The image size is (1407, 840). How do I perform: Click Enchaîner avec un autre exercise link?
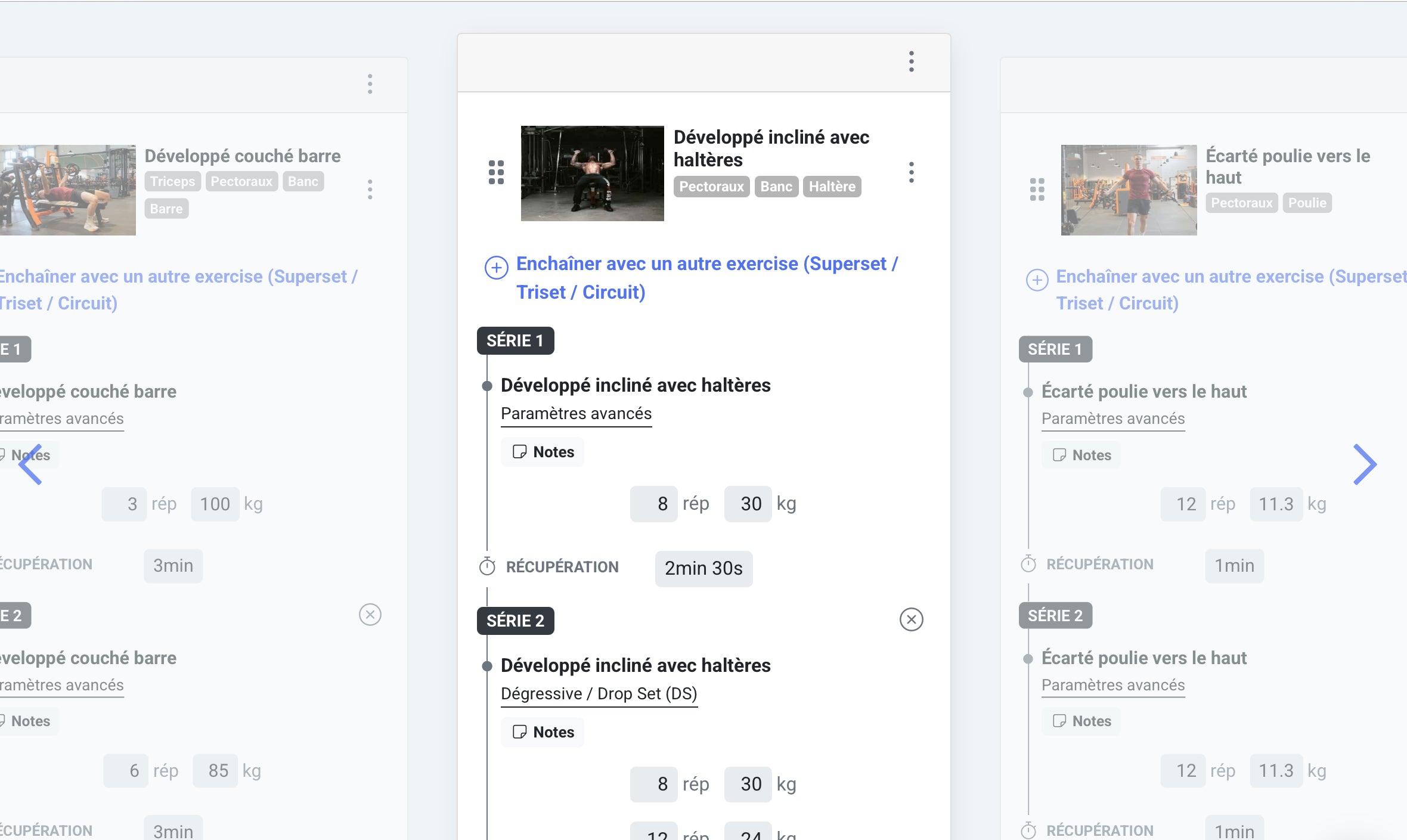(x=707, y=278)
